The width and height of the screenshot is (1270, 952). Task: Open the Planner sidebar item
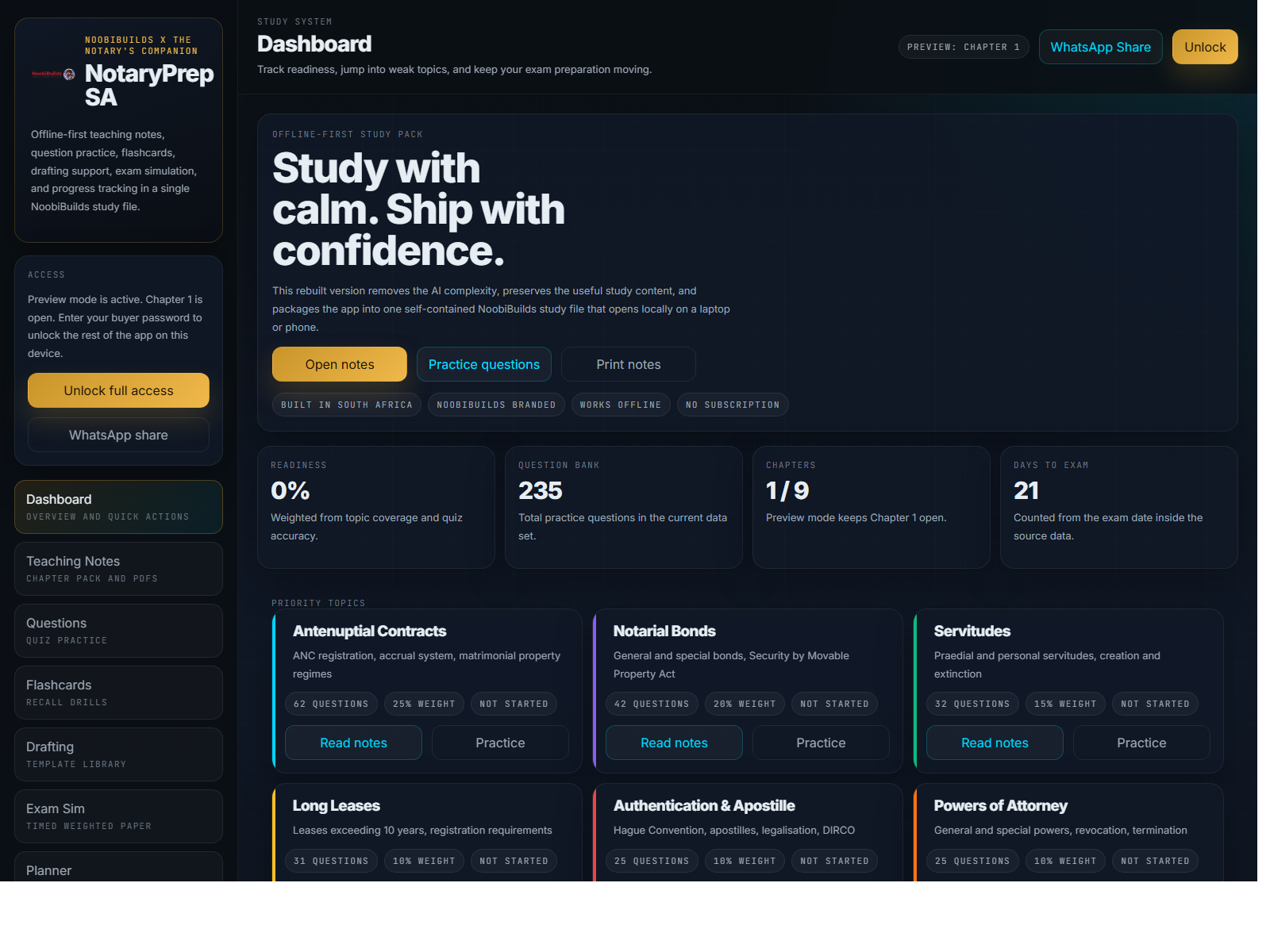click(118, 867)
